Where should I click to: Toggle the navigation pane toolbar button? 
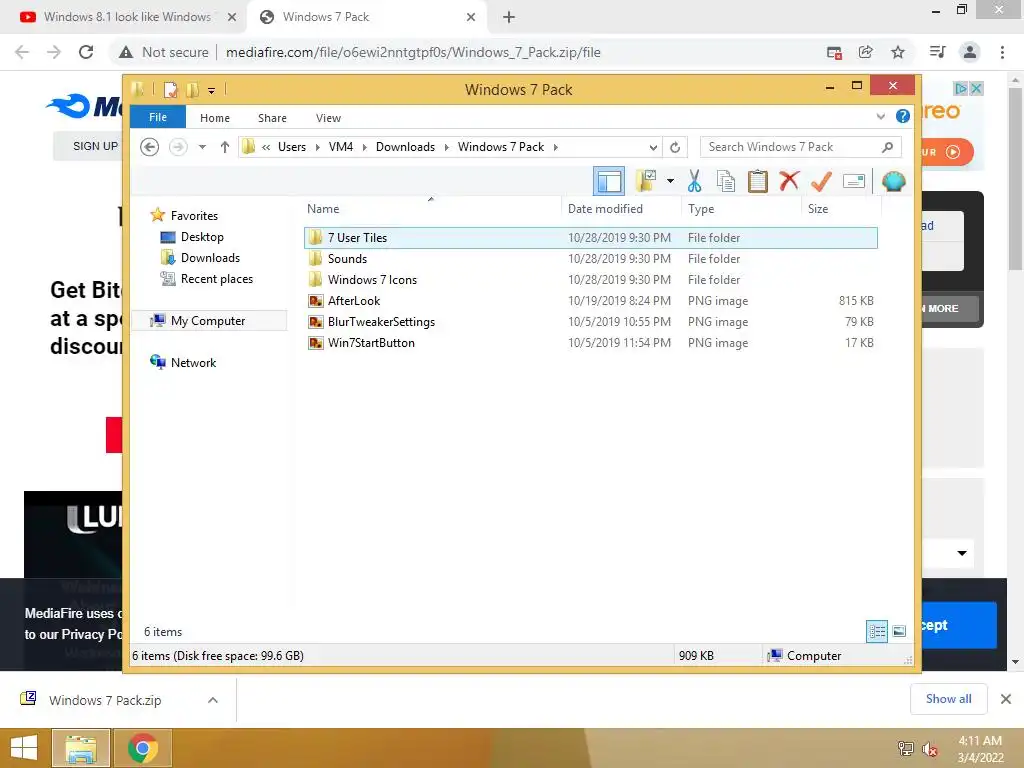(609, 181)
